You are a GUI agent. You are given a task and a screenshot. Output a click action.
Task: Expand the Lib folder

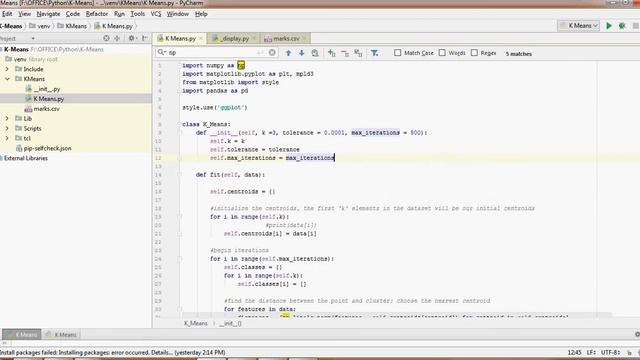pos(7,118)
